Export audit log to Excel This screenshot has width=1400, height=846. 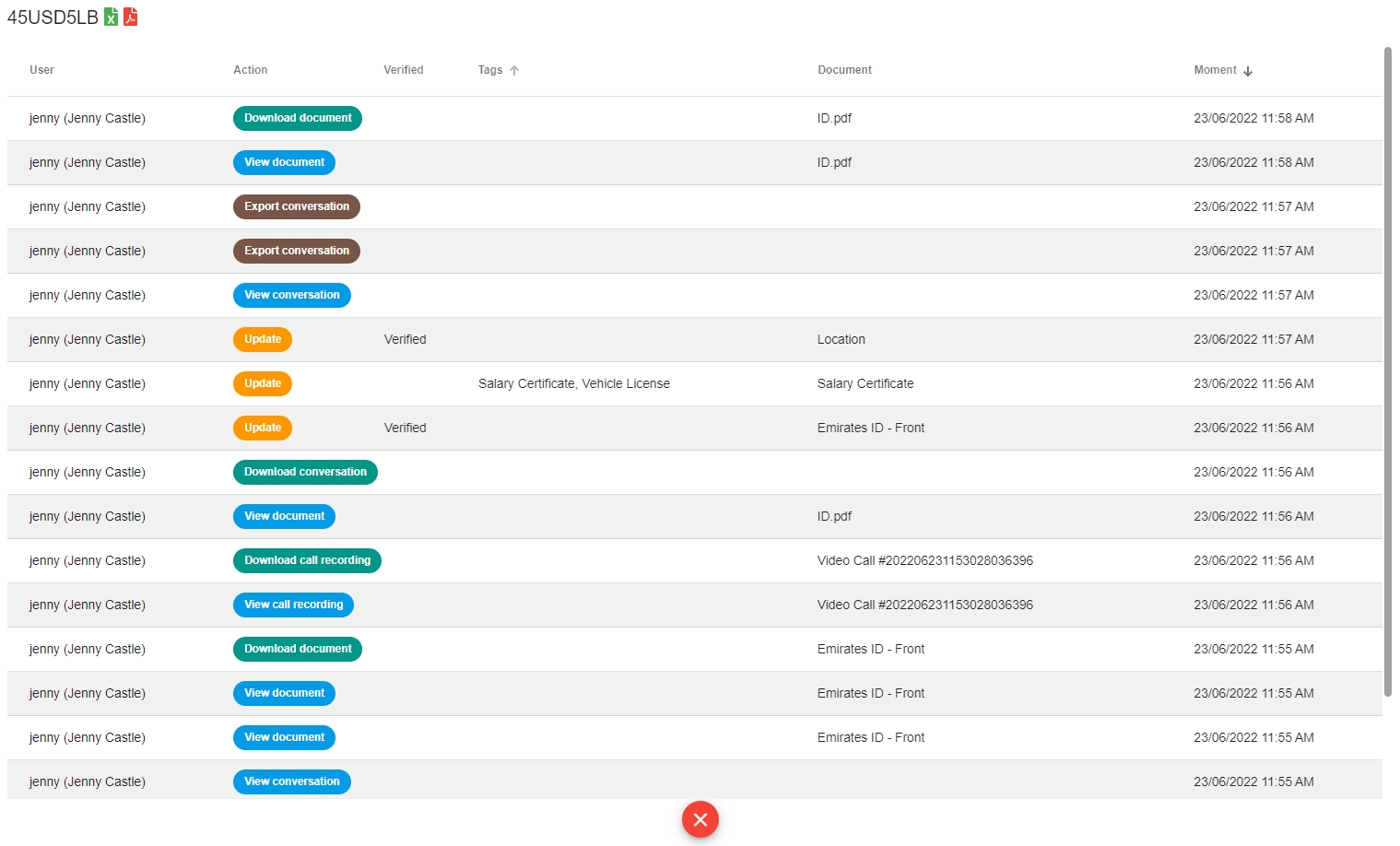click(x=111, y=17)
